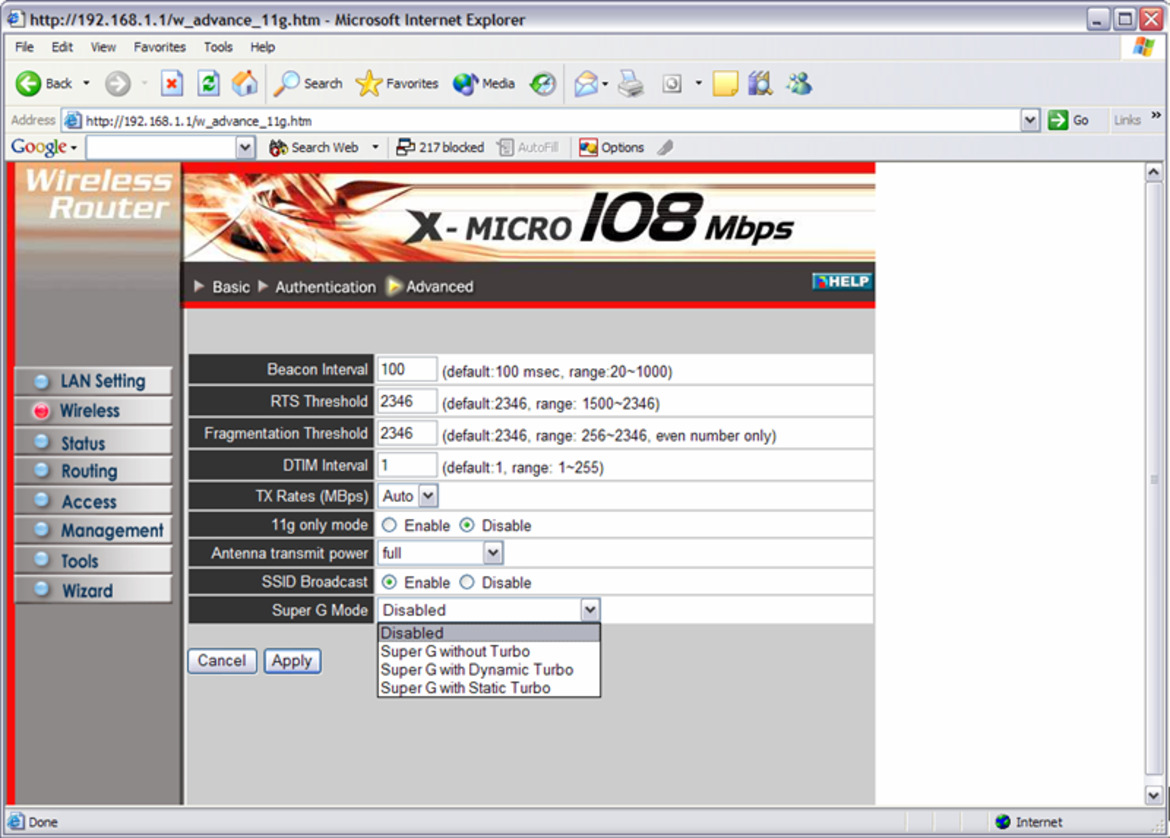
Task: Expand the address bar dropdown arrow
Action: click(1030, 120)
